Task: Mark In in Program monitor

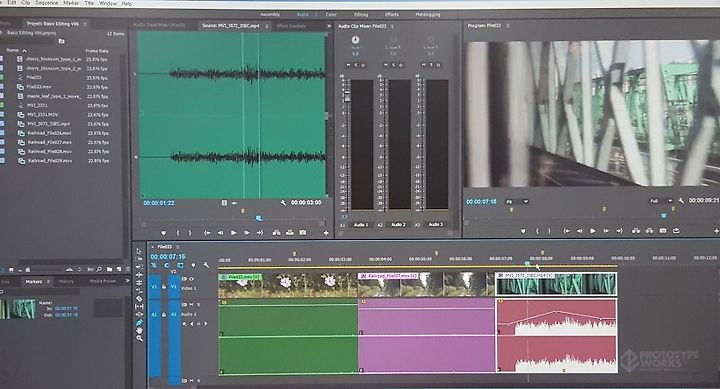Action: tap(537, 231)
